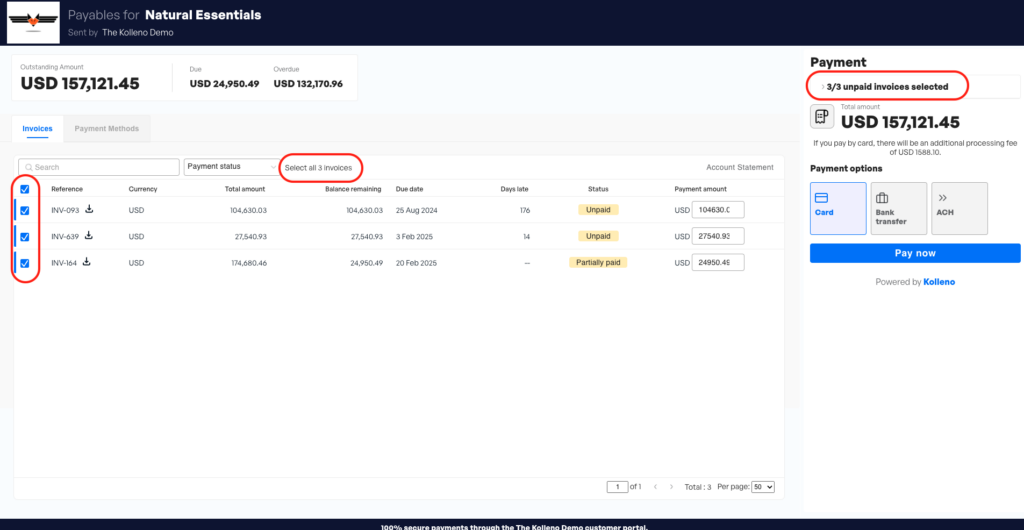The height and width of the screenshot is (530, 1024).
Task: Choose Bank transfer payment option
Action: (x=897, y=208)
